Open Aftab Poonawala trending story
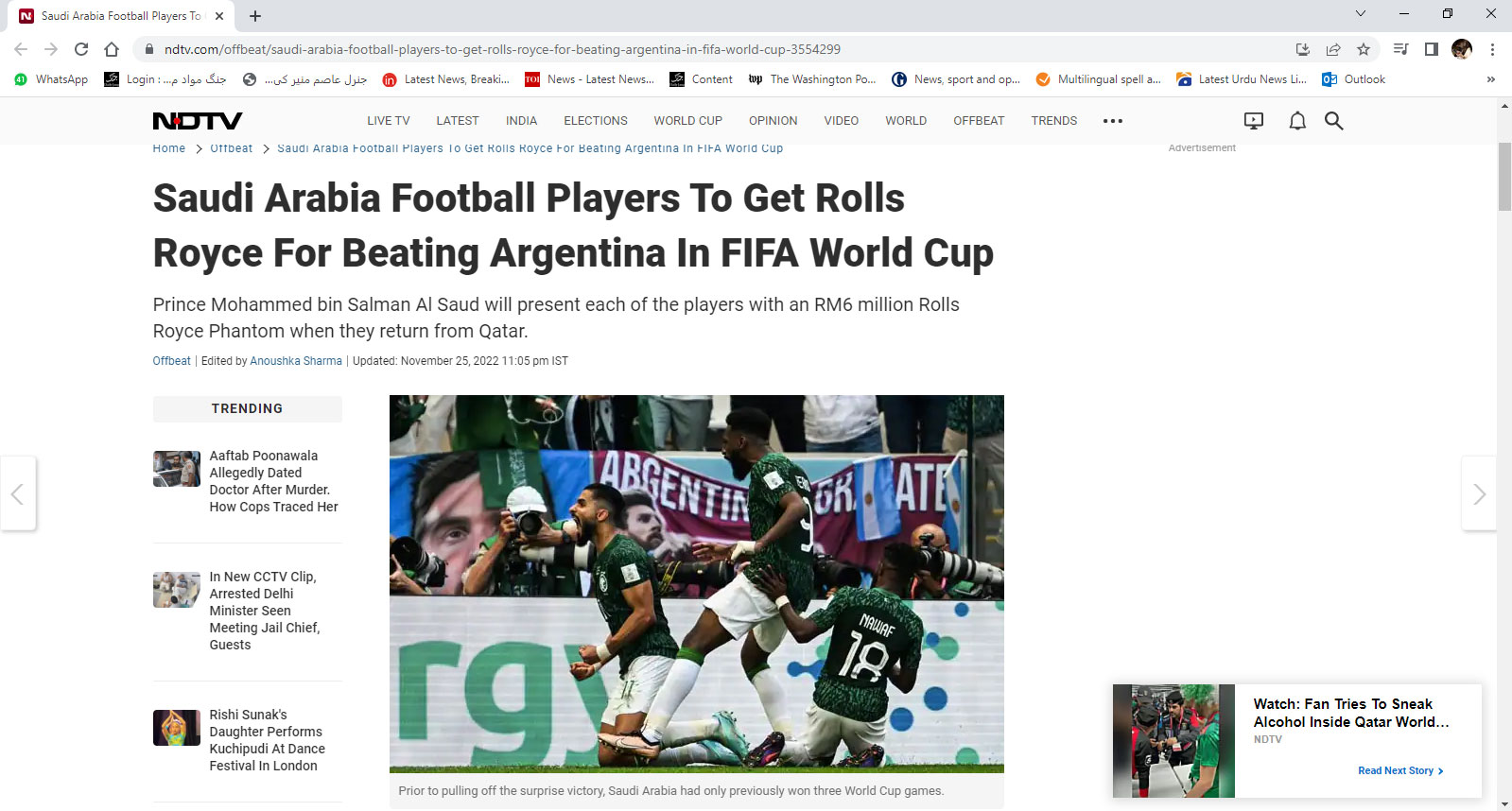Viewport: 1512px width, 811px height. [x=274, y=481]
